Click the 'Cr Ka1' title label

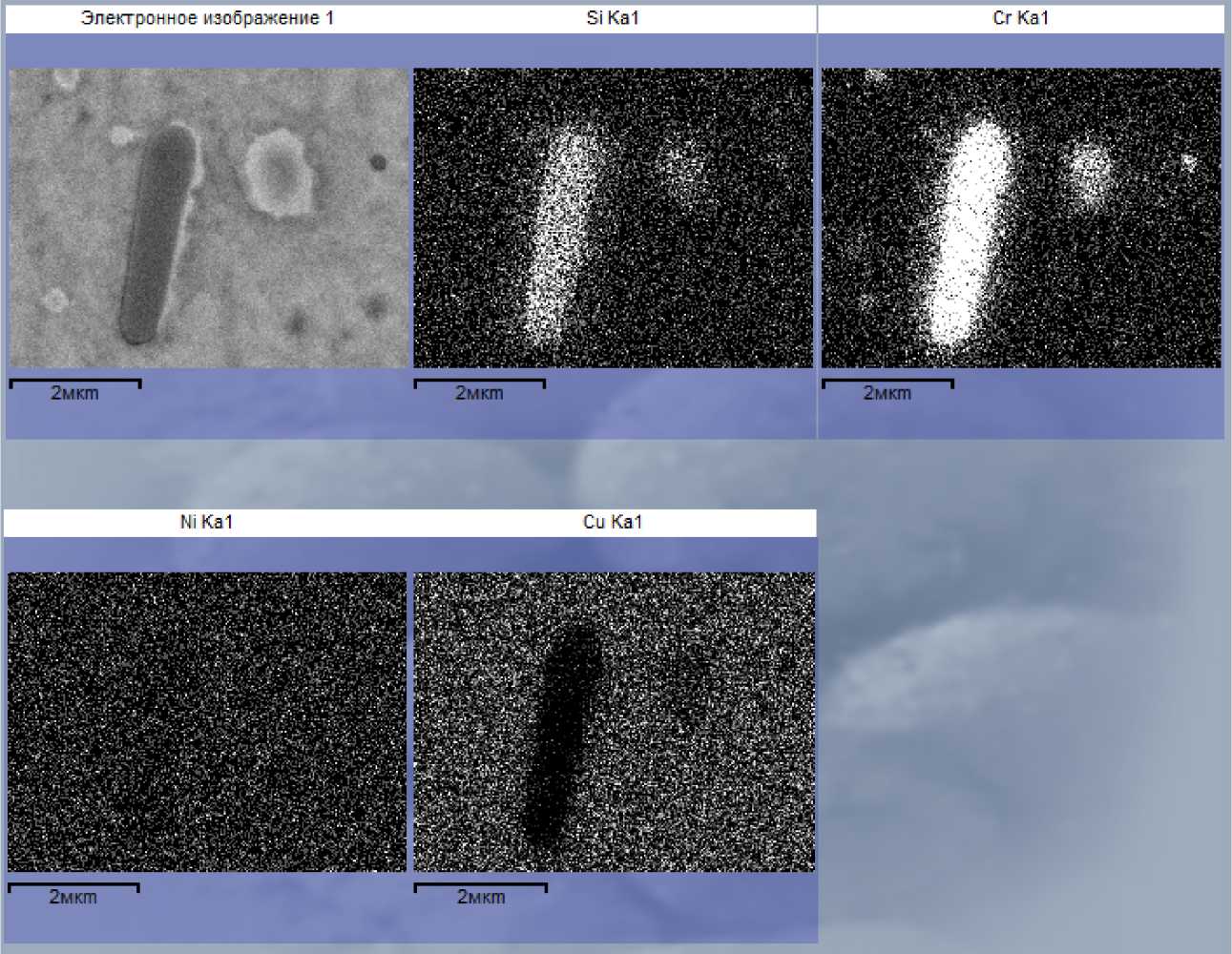1020,18
